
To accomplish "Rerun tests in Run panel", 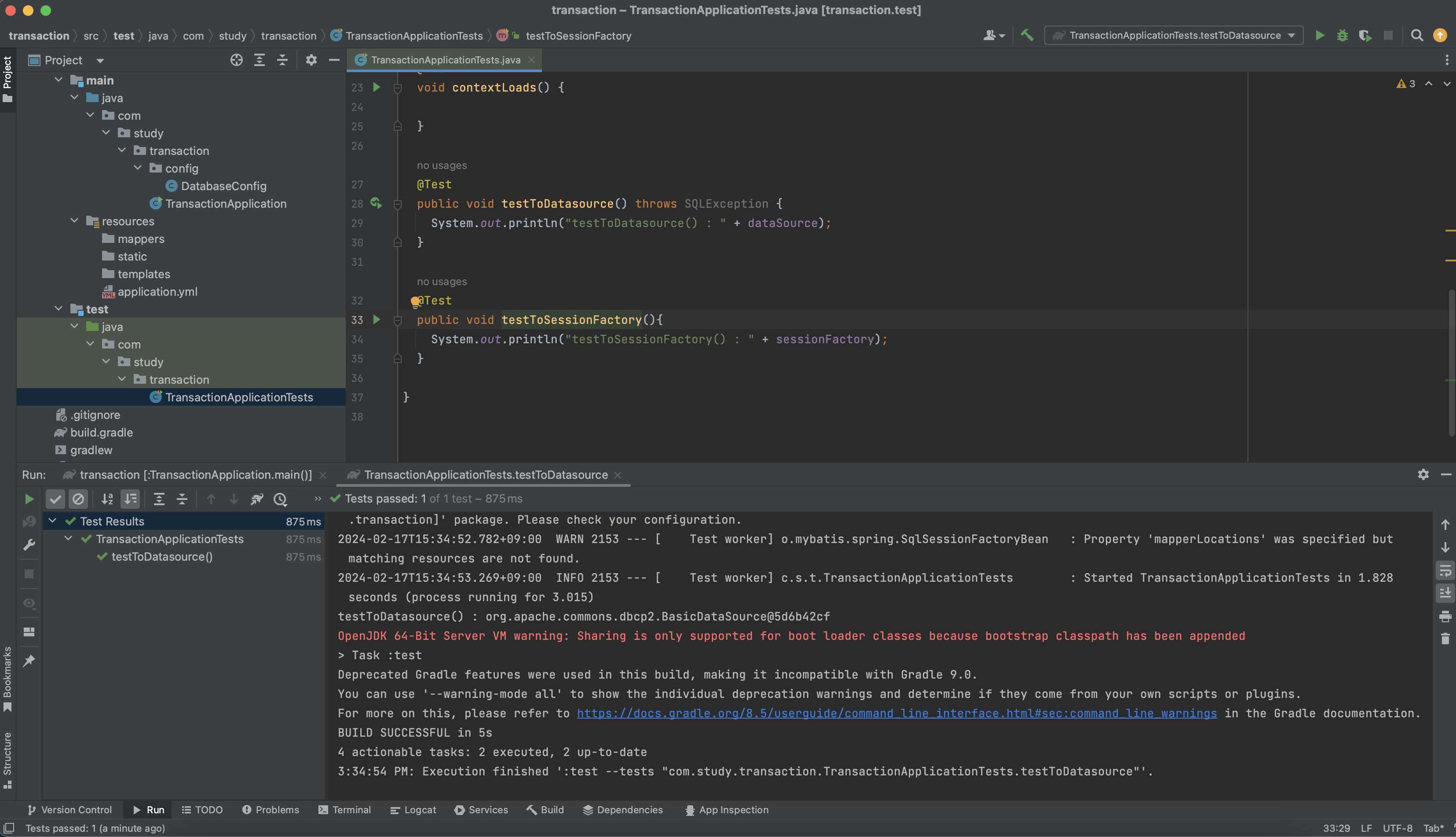I will [x=29, y=499].
